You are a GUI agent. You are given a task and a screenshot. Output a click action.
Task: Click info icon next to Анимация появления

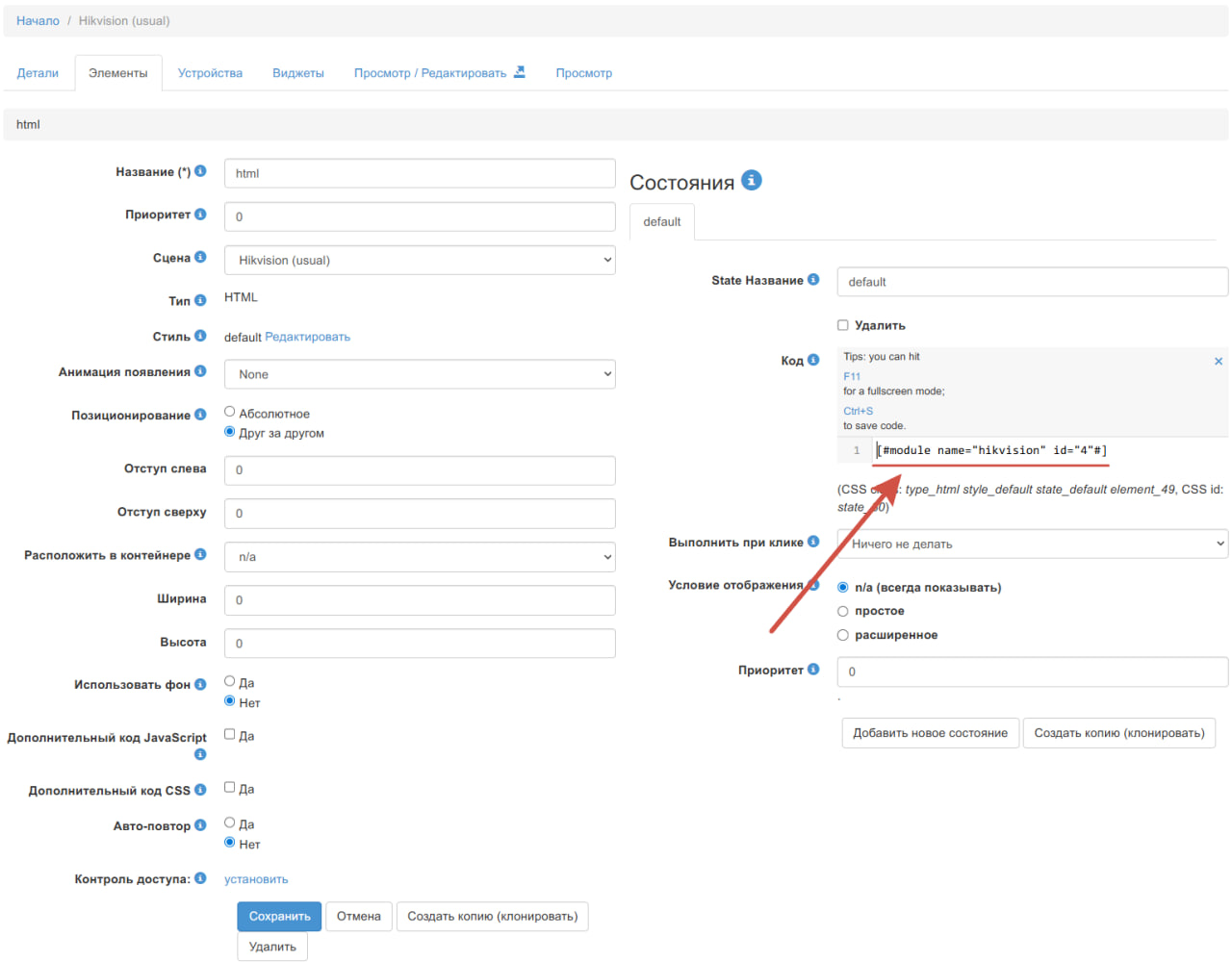200,371
